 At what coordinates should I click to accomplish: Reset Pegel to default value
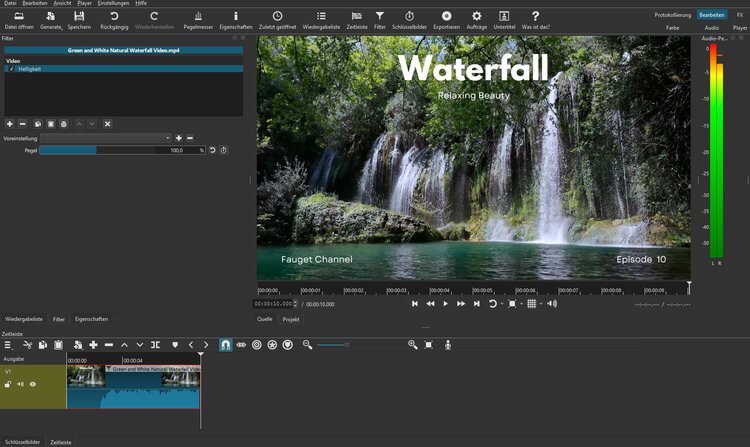(212, 150)
